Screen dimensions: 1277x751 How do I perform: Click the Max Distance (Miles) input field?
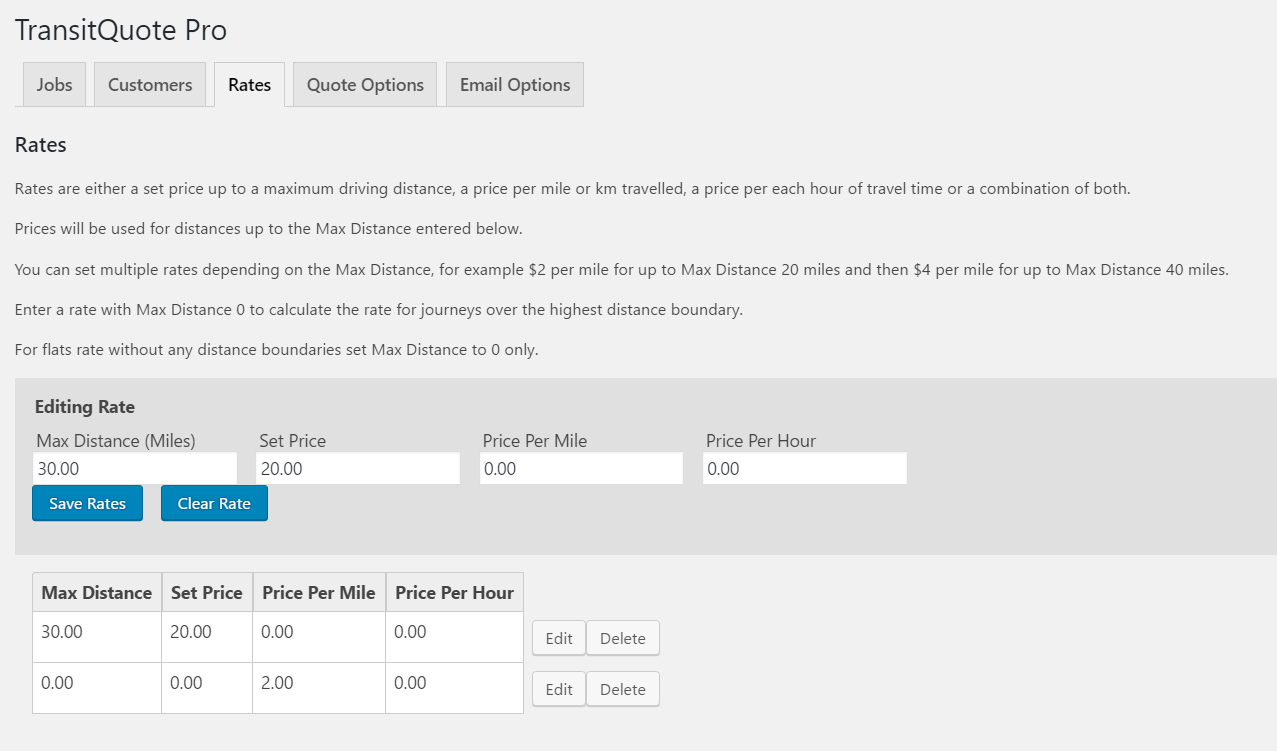click(135, 468)
